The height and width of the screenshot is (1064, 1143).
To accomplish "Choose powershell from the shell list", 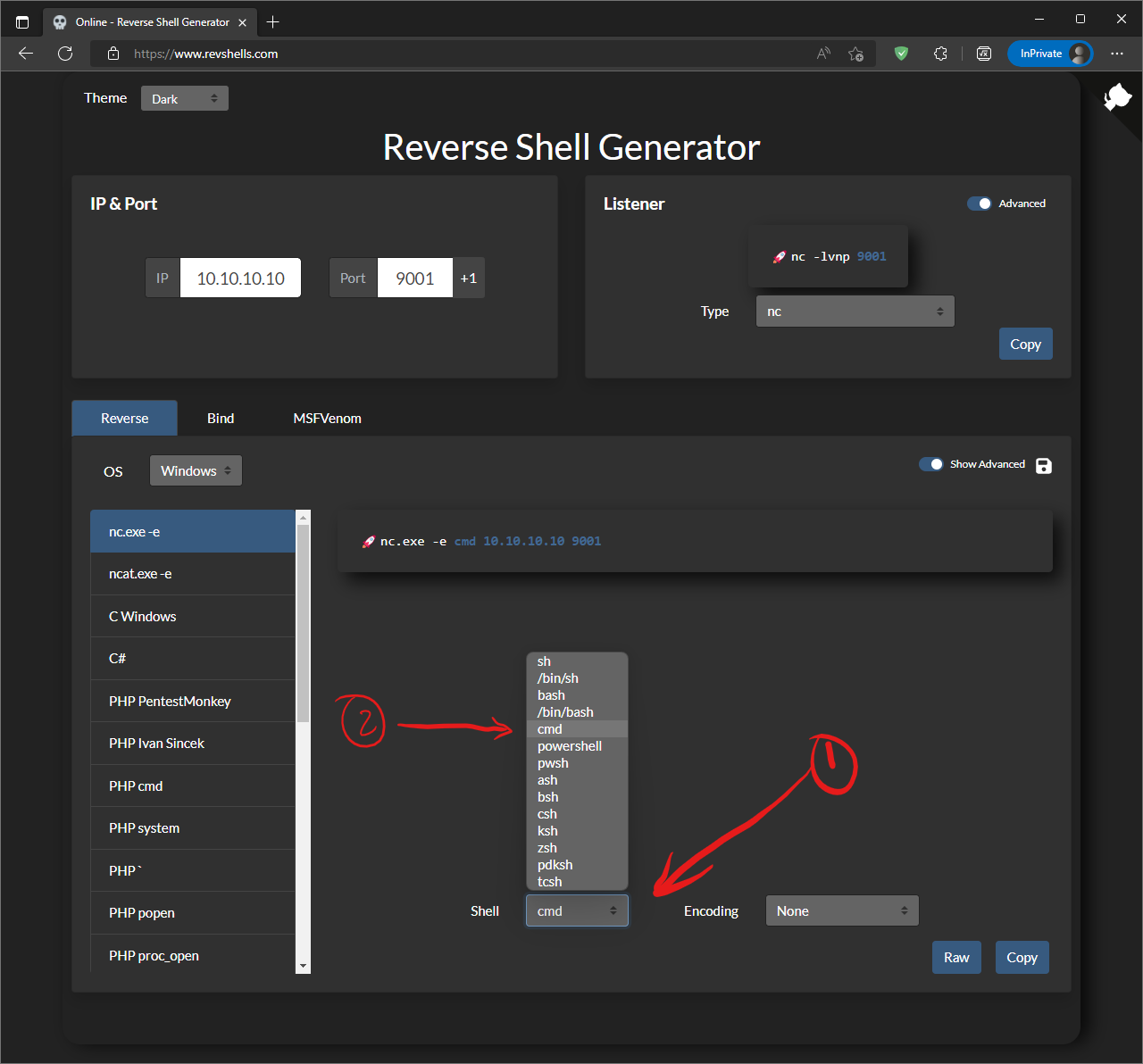I will coord(577,746).
